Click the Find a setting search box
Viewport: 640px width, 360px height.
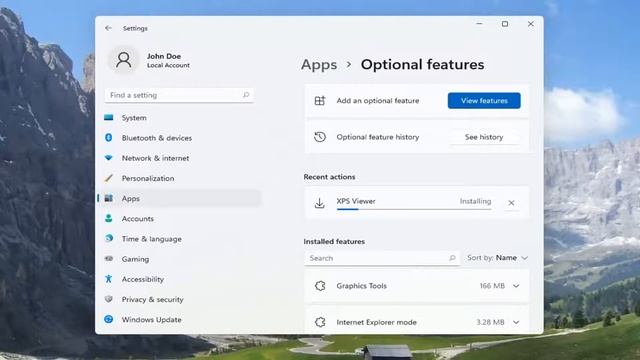click(x=179, y=95)
